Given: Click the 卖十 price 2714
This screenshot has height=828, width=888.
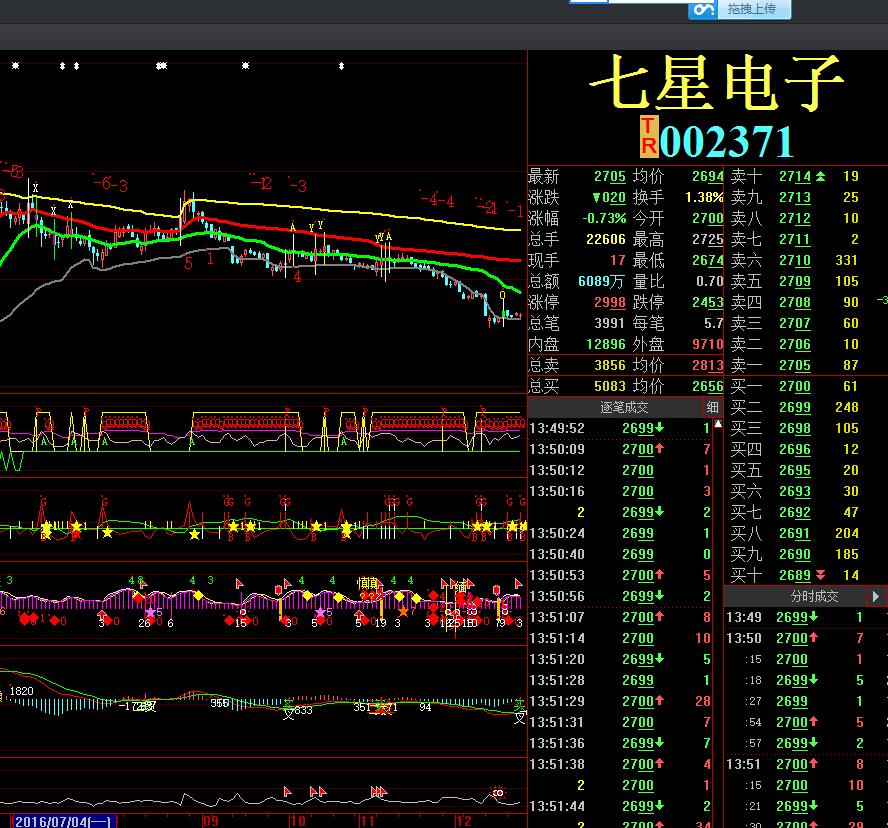Looking at the screenshot, I should (795, 177).
